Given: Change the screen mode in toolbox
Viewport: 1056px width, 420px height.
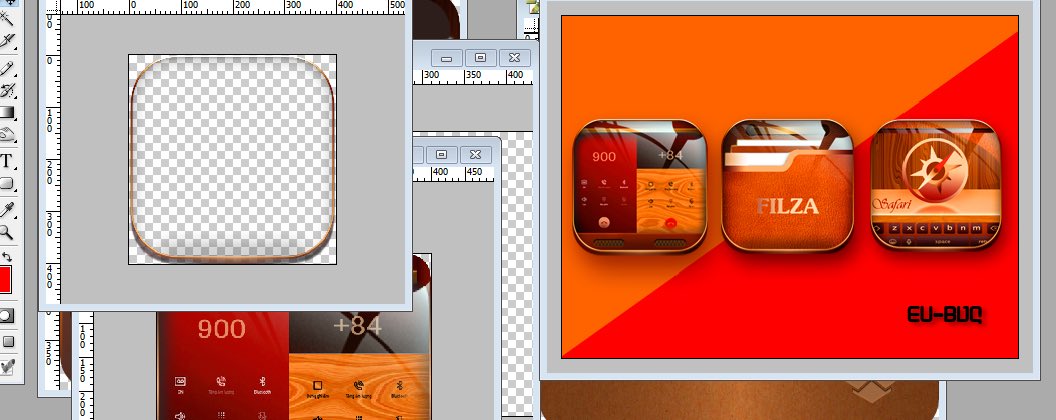Looking at the screenshot, I should 9,341.
